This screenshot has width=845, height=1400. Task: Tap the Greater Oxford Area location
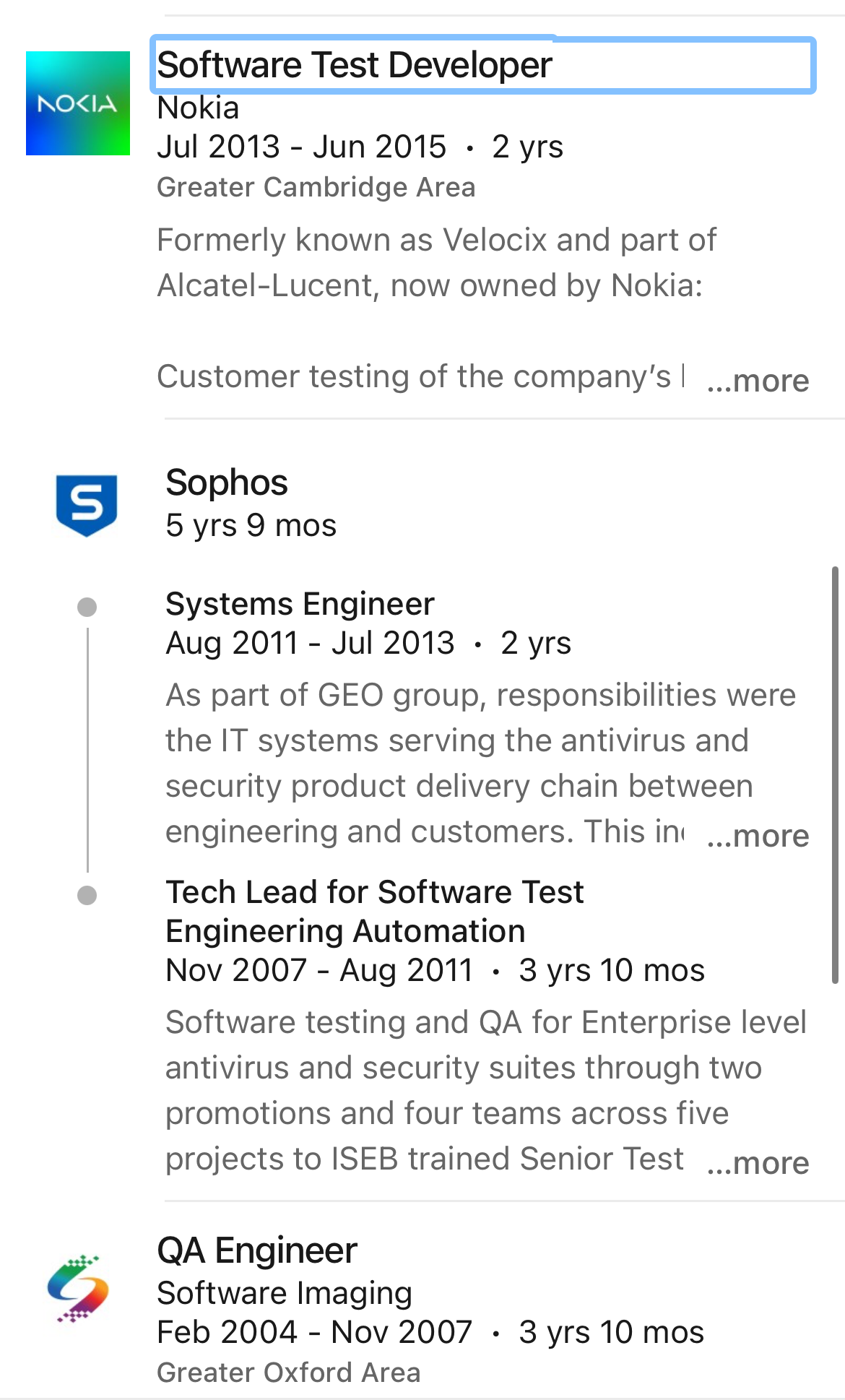pos(289,1373)
